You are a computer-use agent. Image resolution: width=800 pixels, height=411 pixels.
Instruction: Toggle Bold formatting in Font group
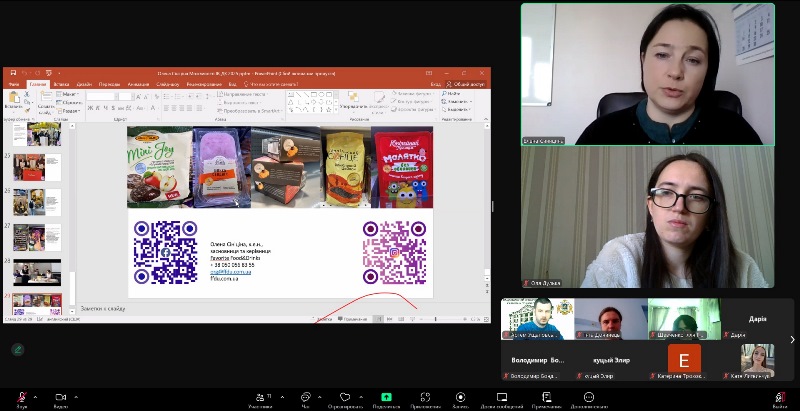[90, 108]
